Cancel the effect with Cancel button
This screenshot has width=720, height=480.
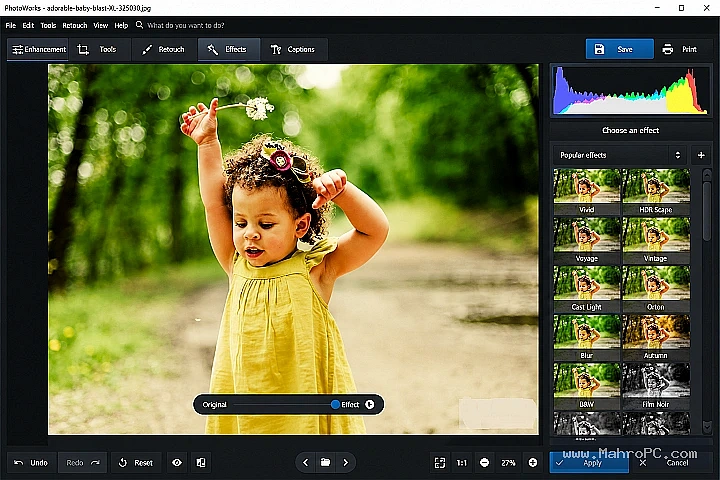(671, 463)
